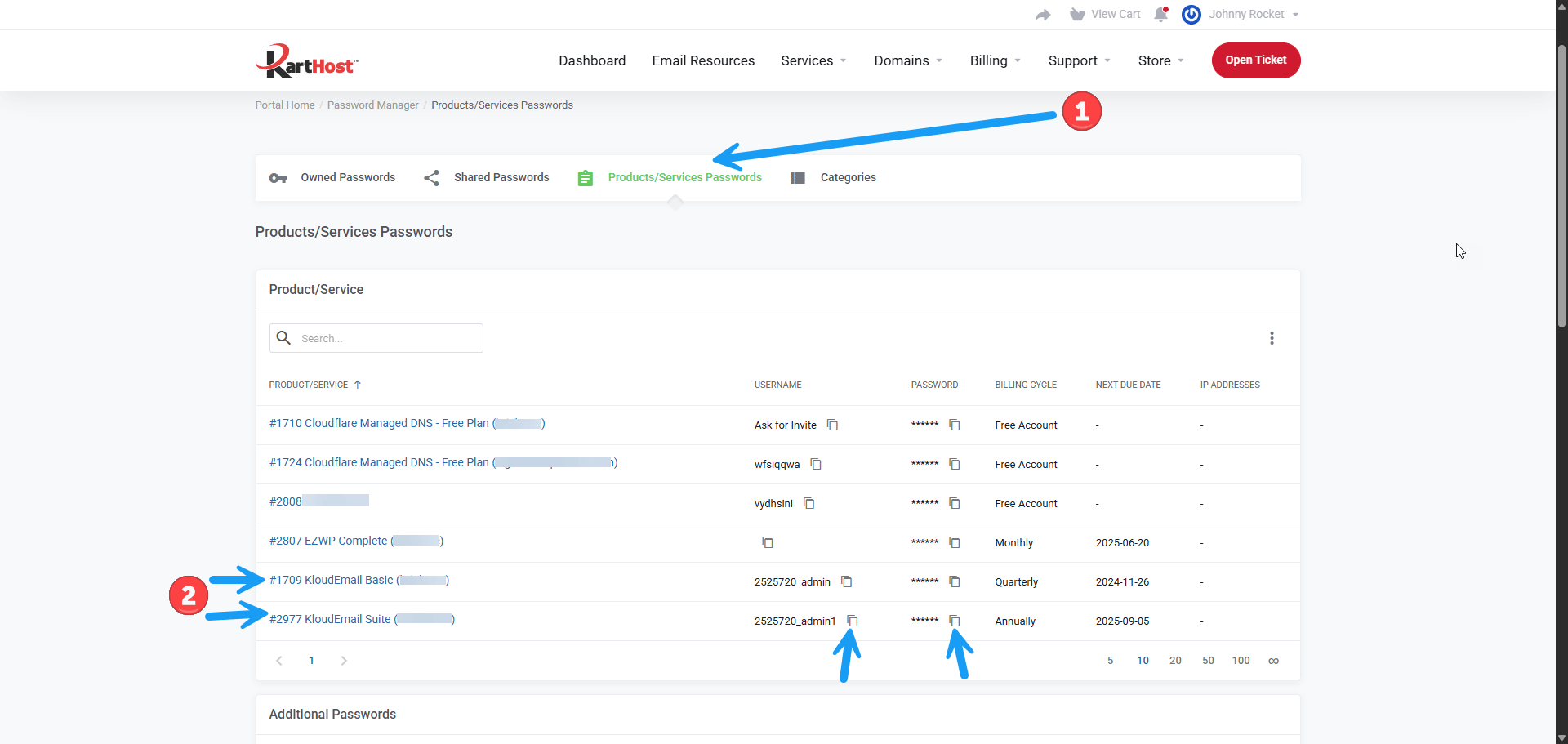Expand the Store dropdown menu
This screenshot has height=744, width=1568.
point(1161,60)
